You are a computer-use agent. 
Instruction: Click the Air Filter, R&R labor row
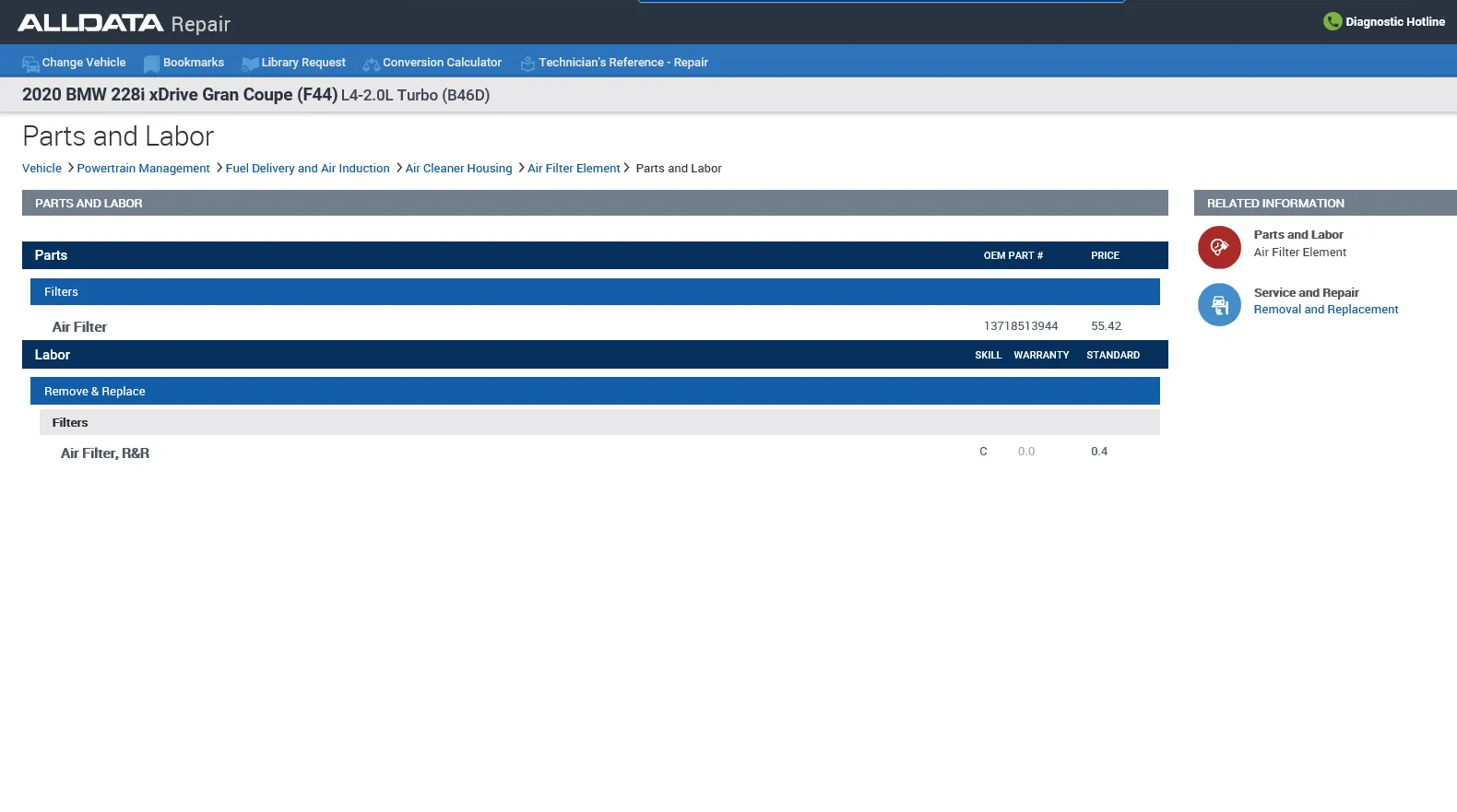[x=599, y=453]
